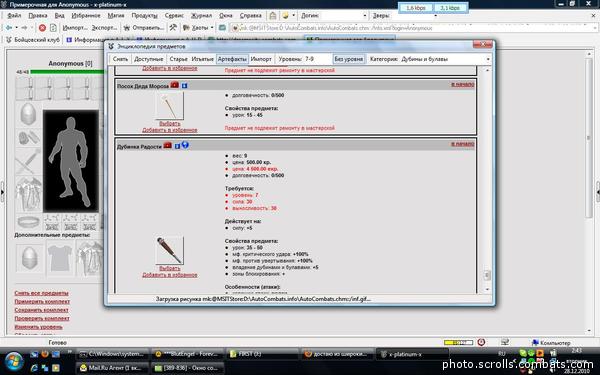
Task: Click Выбрать under Посох Деда Мороза
Action: 170,124
